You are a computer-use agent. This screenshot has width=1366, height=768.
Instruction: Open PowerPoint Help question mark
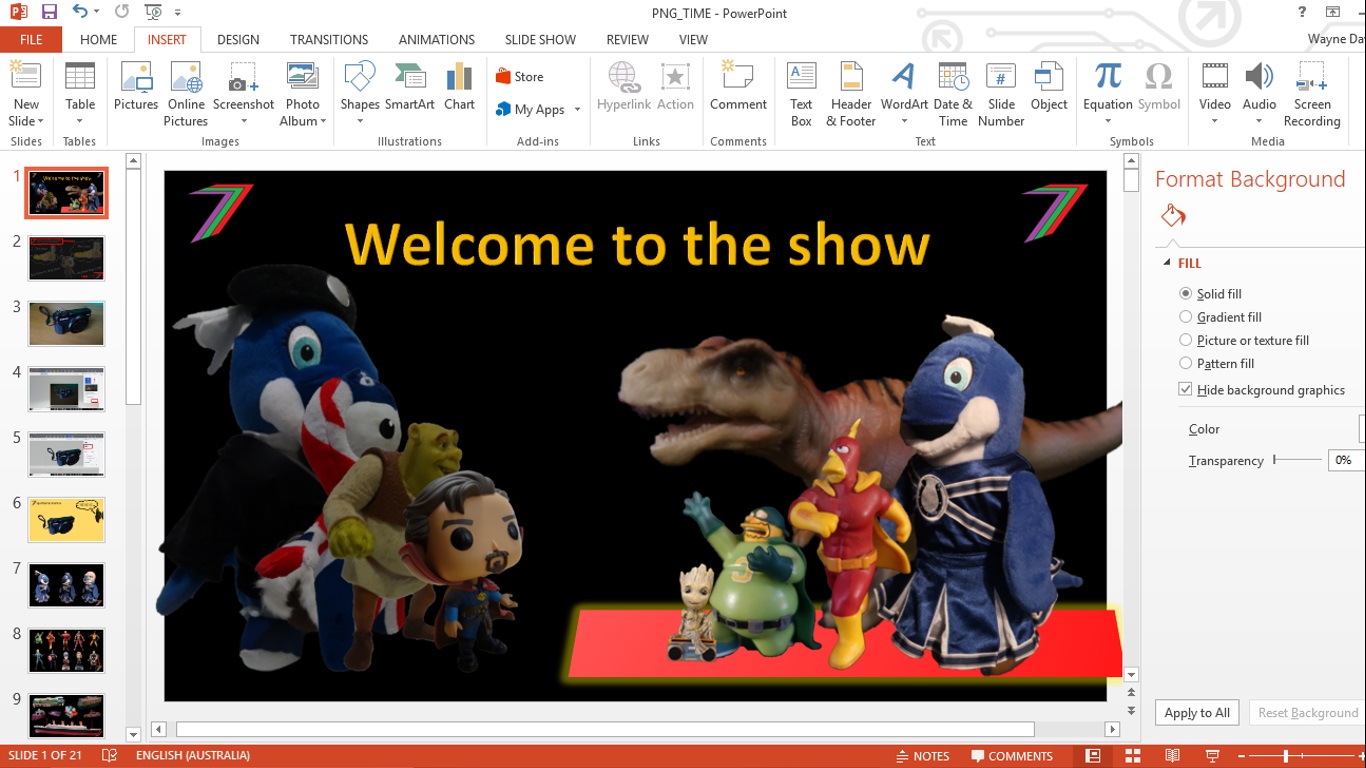(1302, 12)
